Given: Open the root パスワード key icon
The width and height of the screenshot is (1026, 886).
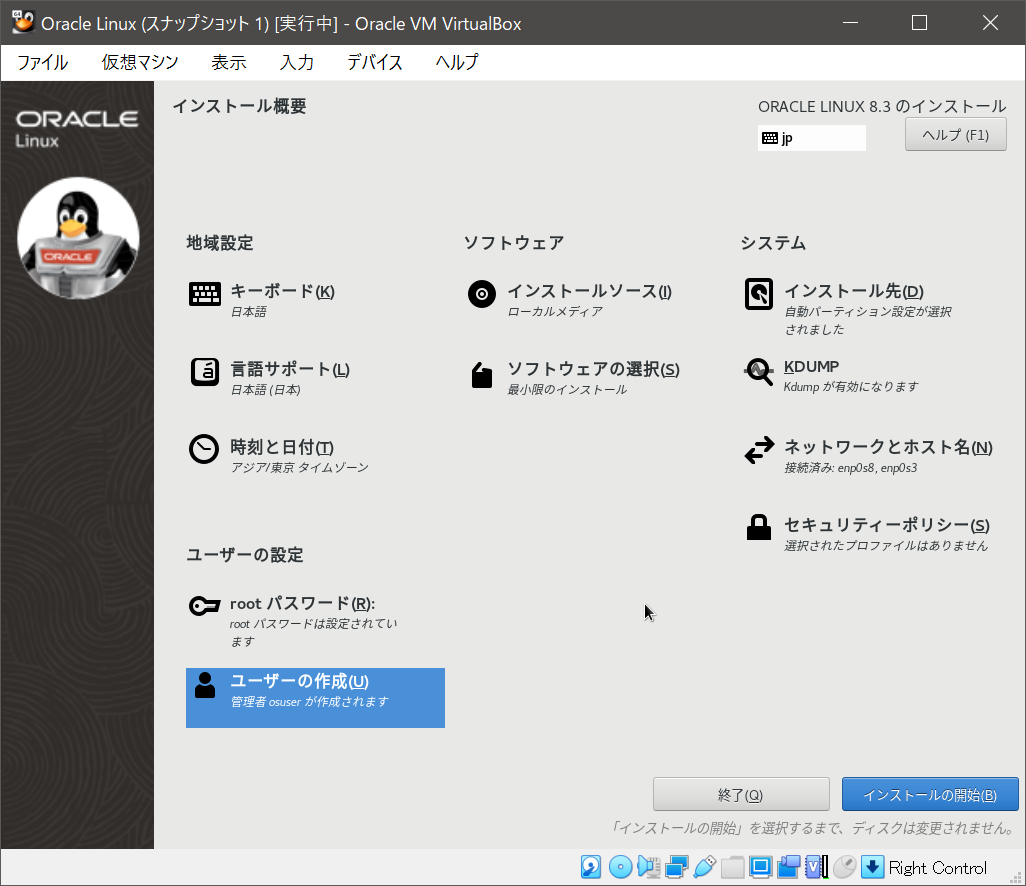Looking at the screenshot, I should [204, 606].
